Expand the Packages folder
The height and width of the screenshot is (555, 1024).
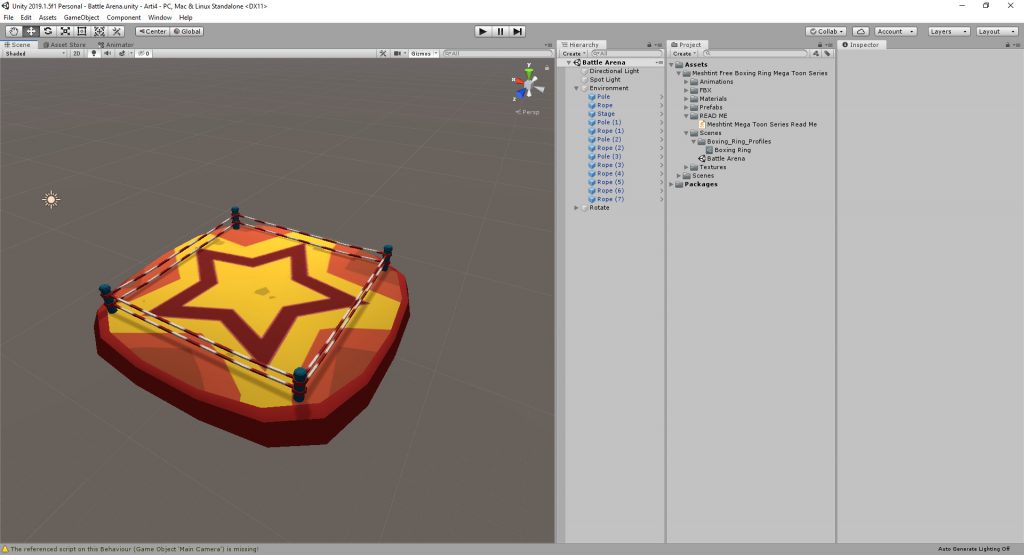(x=671, y=184)
